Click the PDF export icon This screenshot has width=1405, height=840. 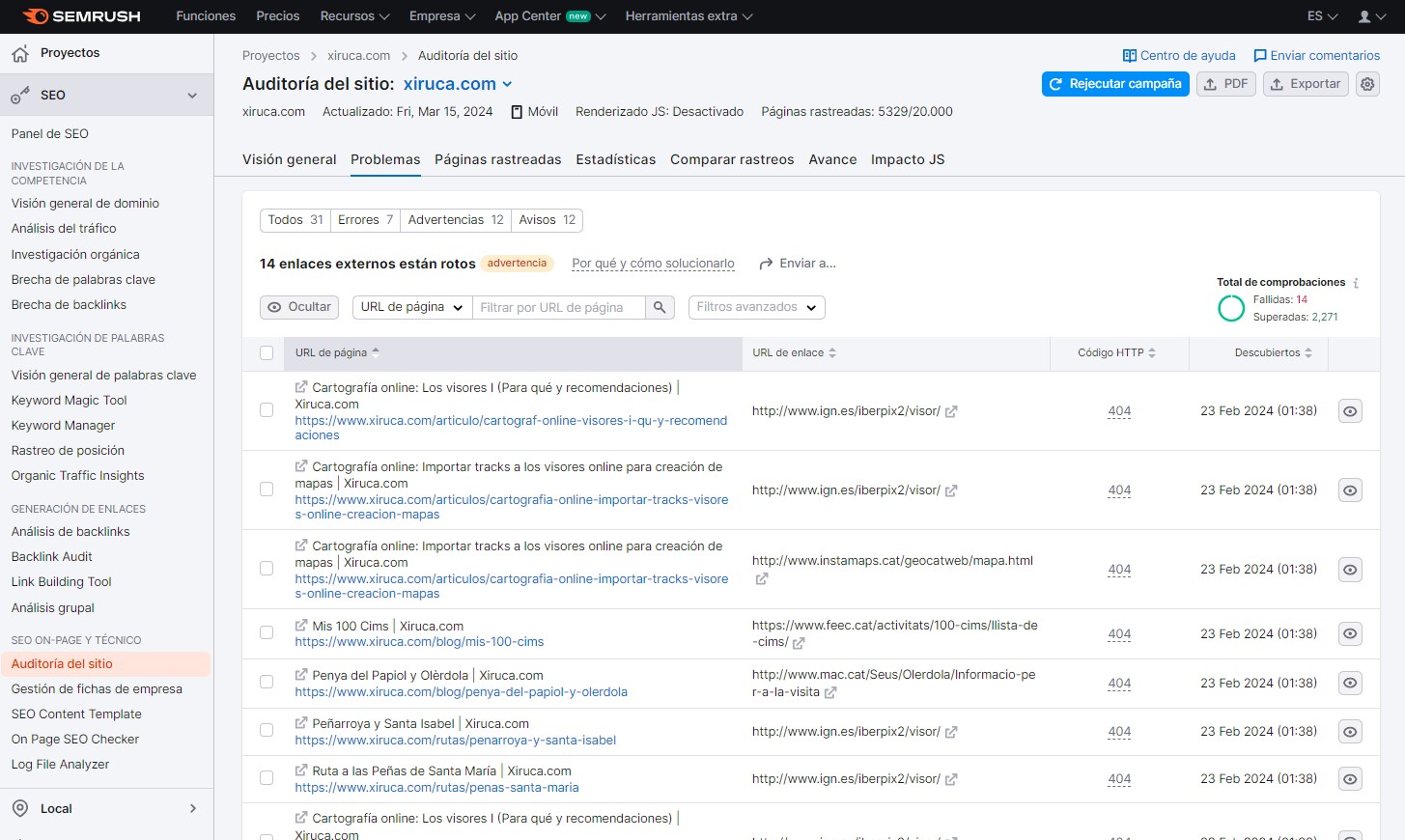[x=1210, y=84]
